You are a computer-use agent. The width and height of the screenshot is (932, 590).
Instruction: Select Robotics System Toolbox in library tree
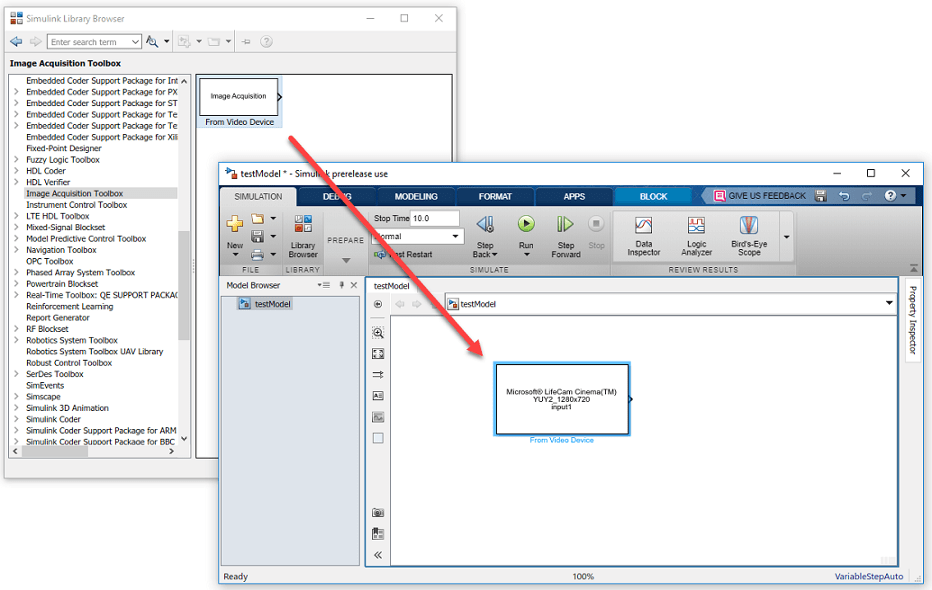(x=72, y=340)
